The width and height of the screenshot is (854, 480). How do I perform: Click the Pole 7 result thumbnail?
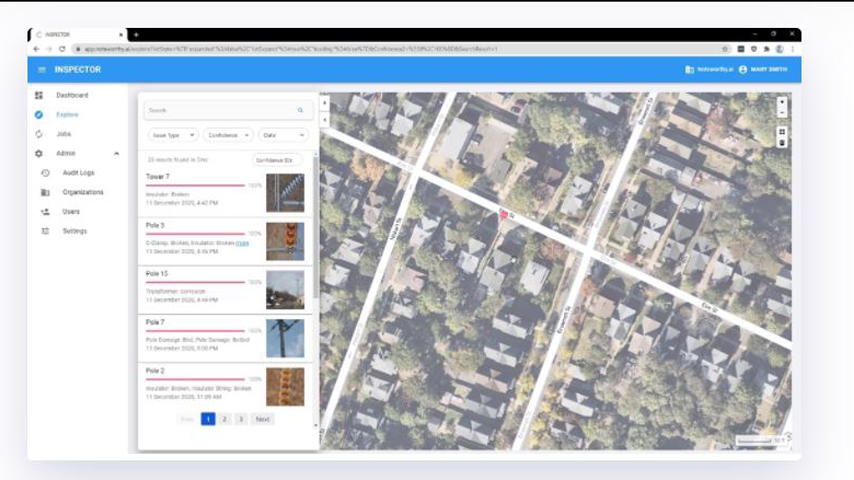(285, 339)
